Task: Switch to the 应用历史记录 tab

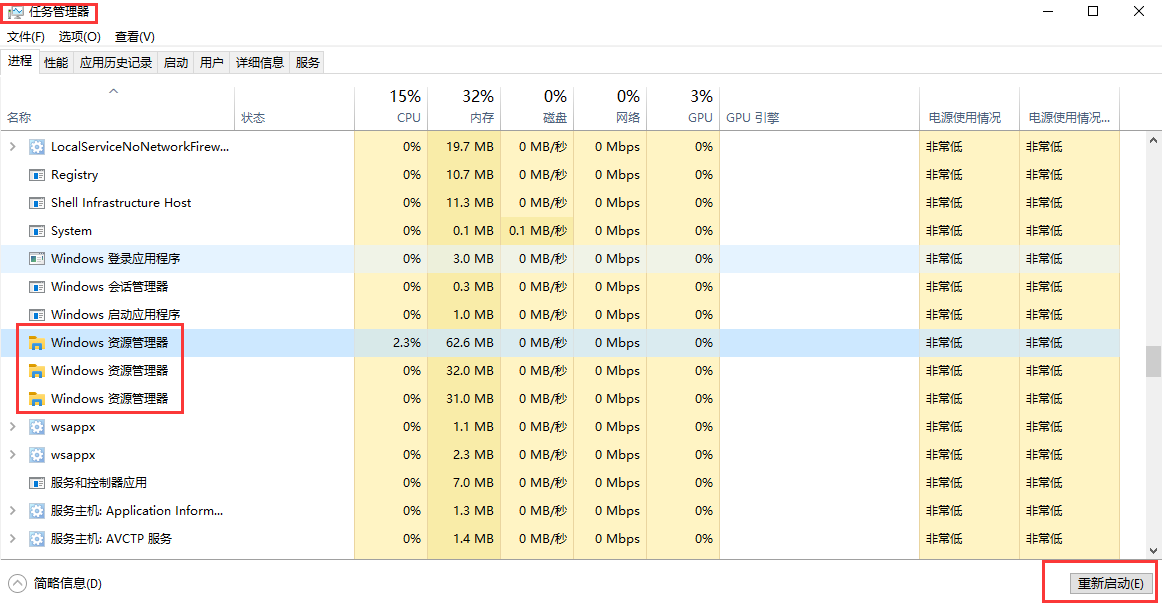Action: pyautogui.click(x=116, y=63)
